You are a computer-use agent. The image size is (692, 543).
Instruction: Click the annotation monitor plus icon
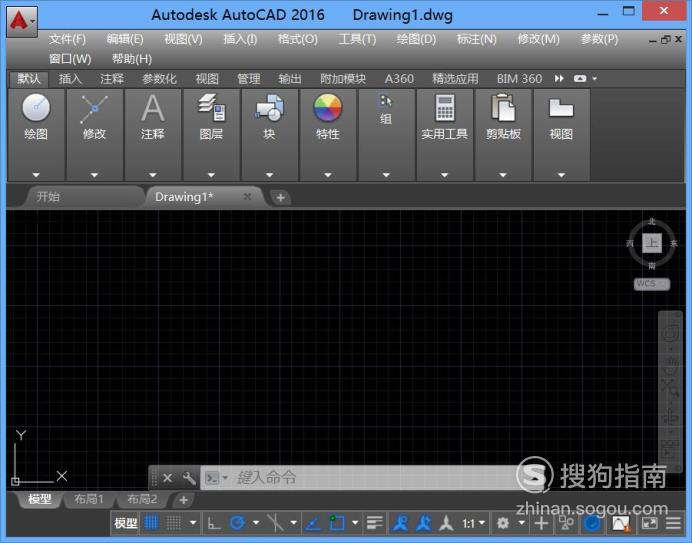pos(541,523)
